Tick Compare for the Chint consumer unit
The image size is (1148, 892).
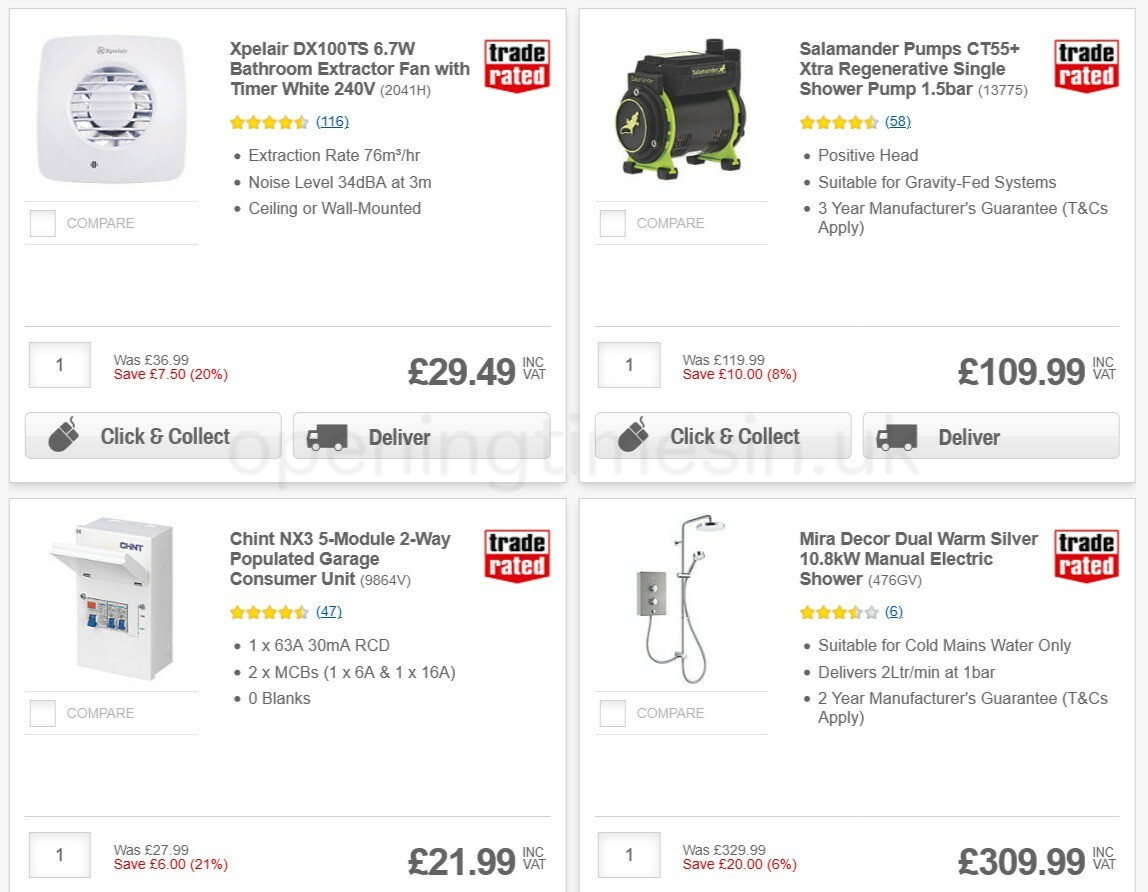42,713
